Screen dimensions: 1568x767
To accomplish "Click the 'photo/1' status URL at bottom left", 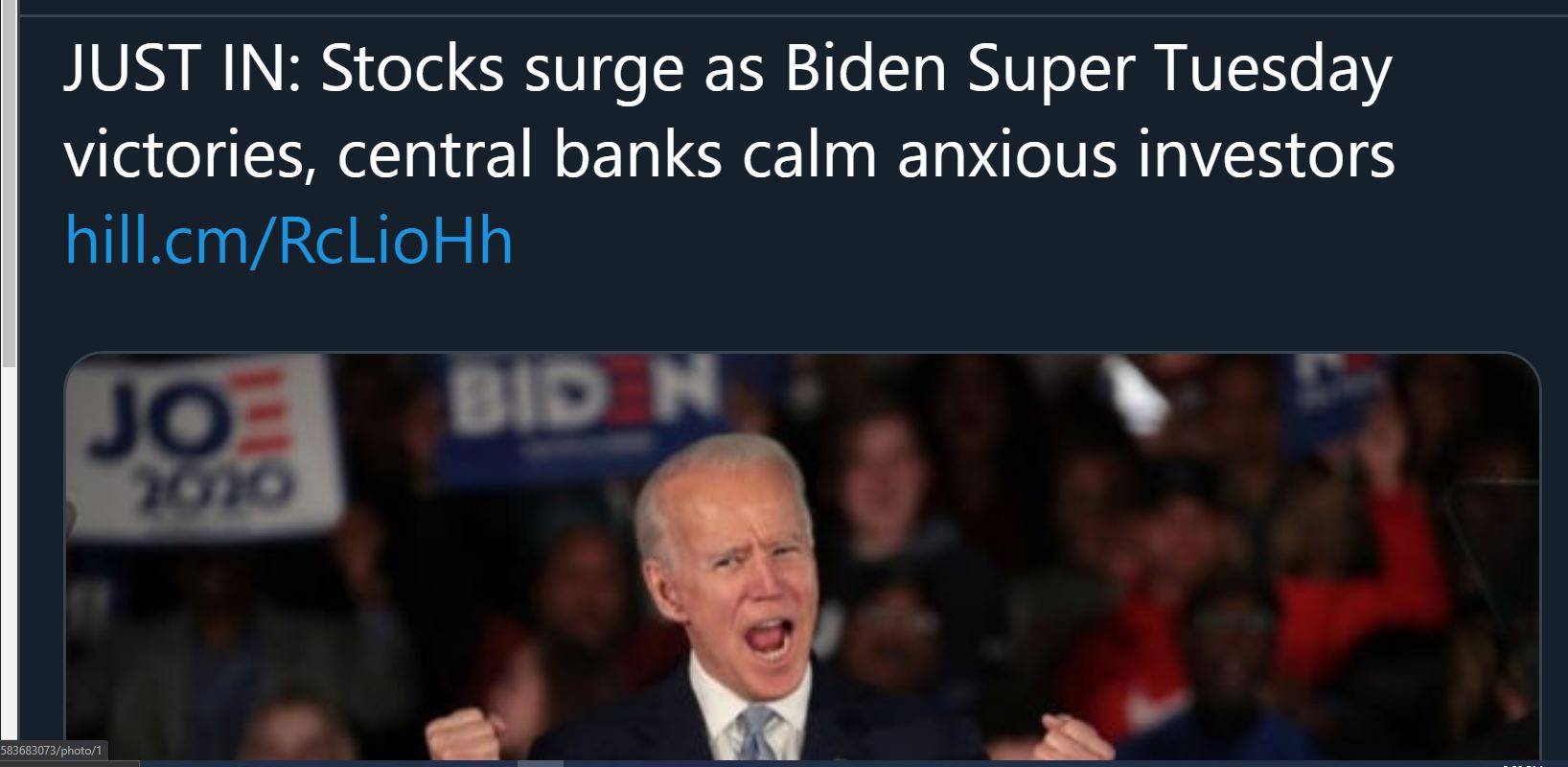I will pos(53,750).
